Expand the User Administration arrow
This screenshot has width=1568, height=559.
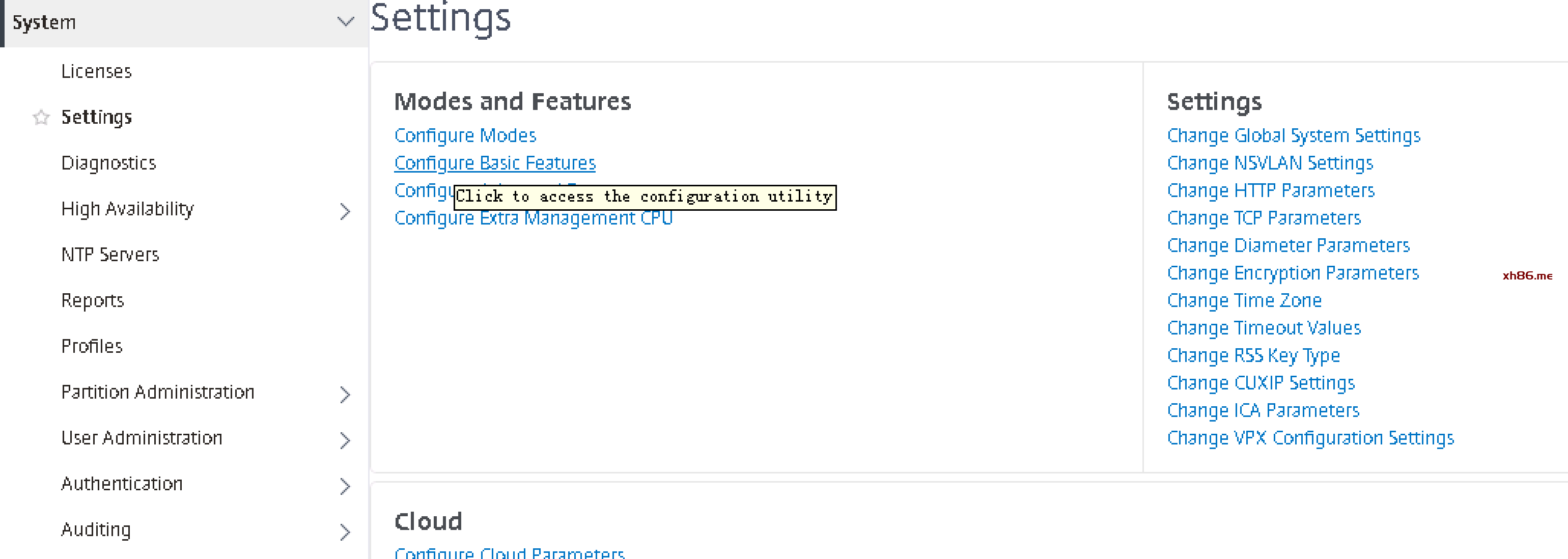345,440
